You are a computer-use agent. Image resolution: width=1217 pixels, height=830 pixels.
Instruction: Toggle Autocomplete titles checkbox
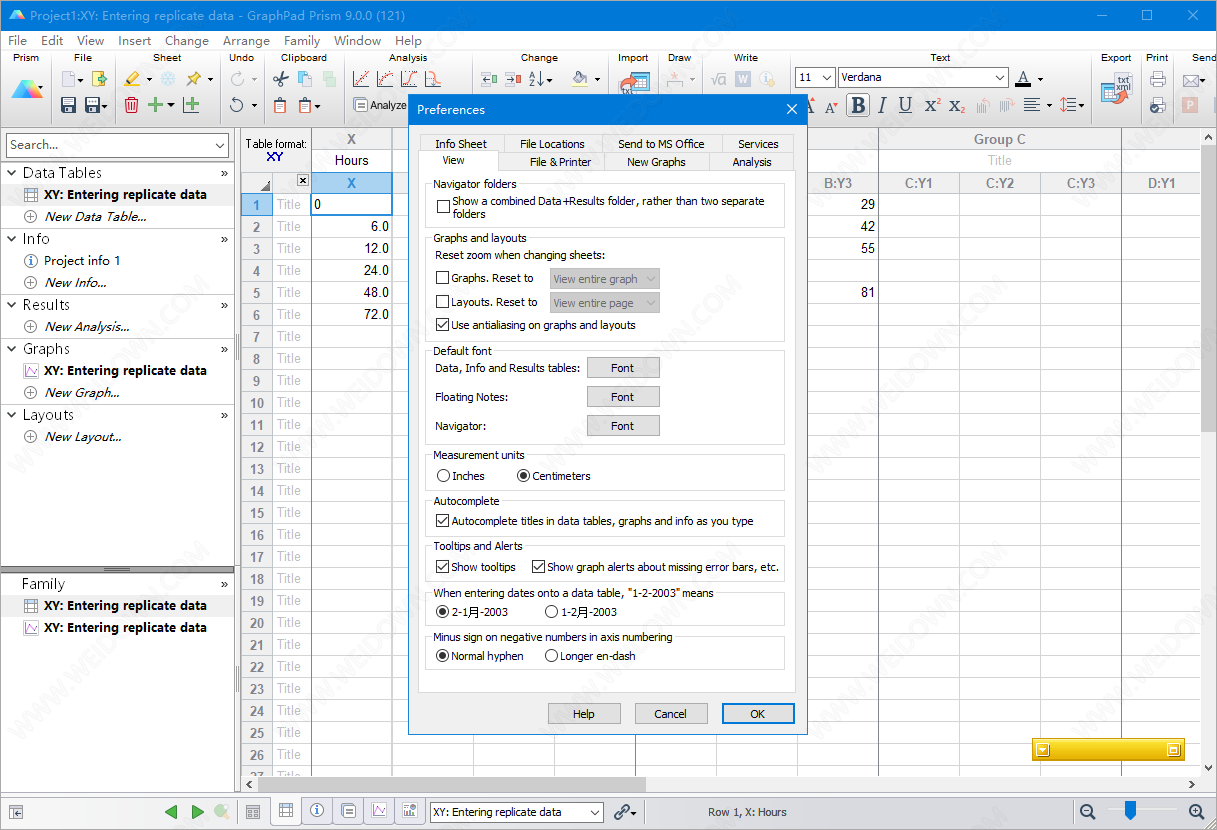pyautogui.click(x=443, y=521)
